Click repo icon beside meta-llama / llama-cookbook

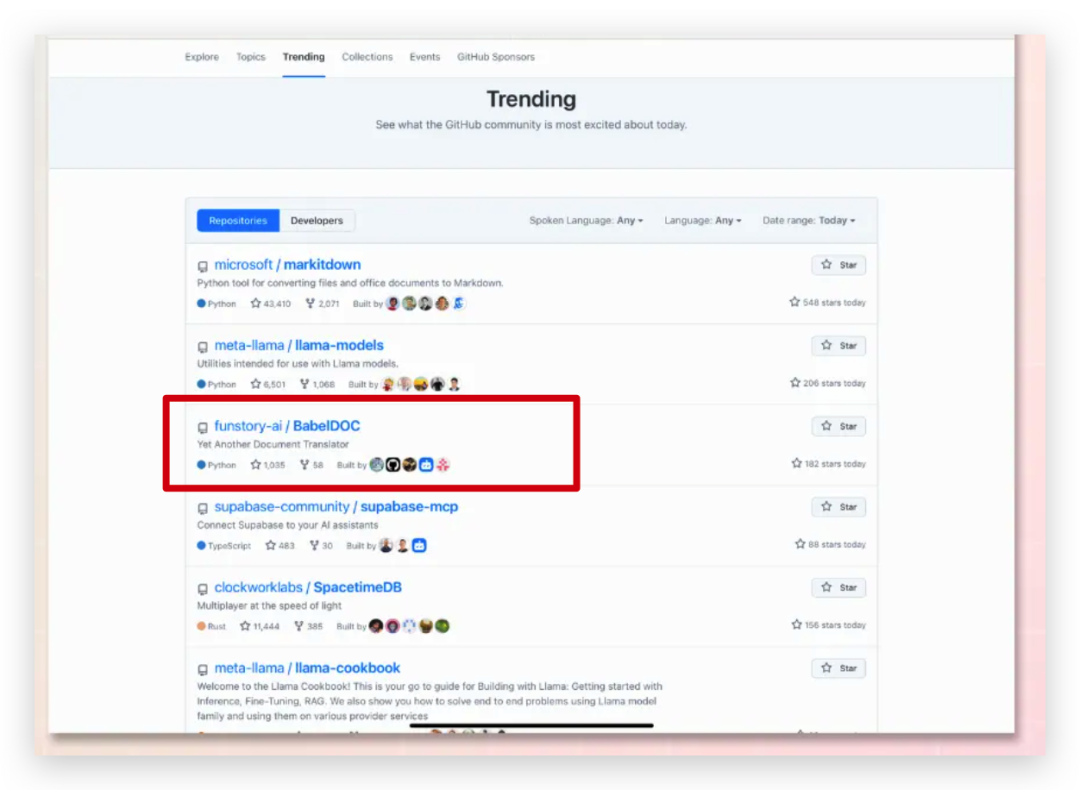[x=202, y=669]
